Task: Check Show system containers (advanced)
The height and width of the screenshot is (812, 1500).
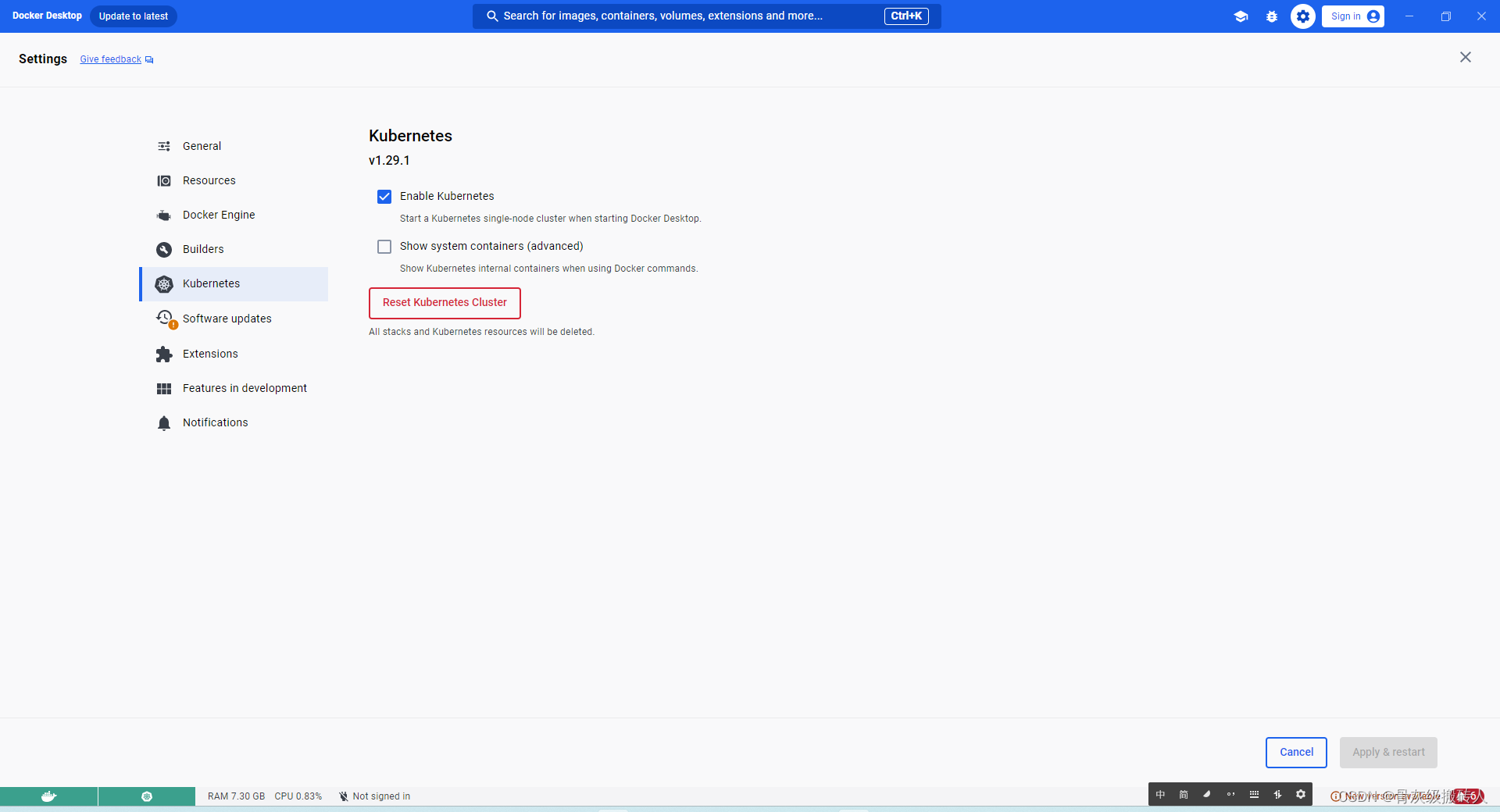Action: click(x=384, y=247)
